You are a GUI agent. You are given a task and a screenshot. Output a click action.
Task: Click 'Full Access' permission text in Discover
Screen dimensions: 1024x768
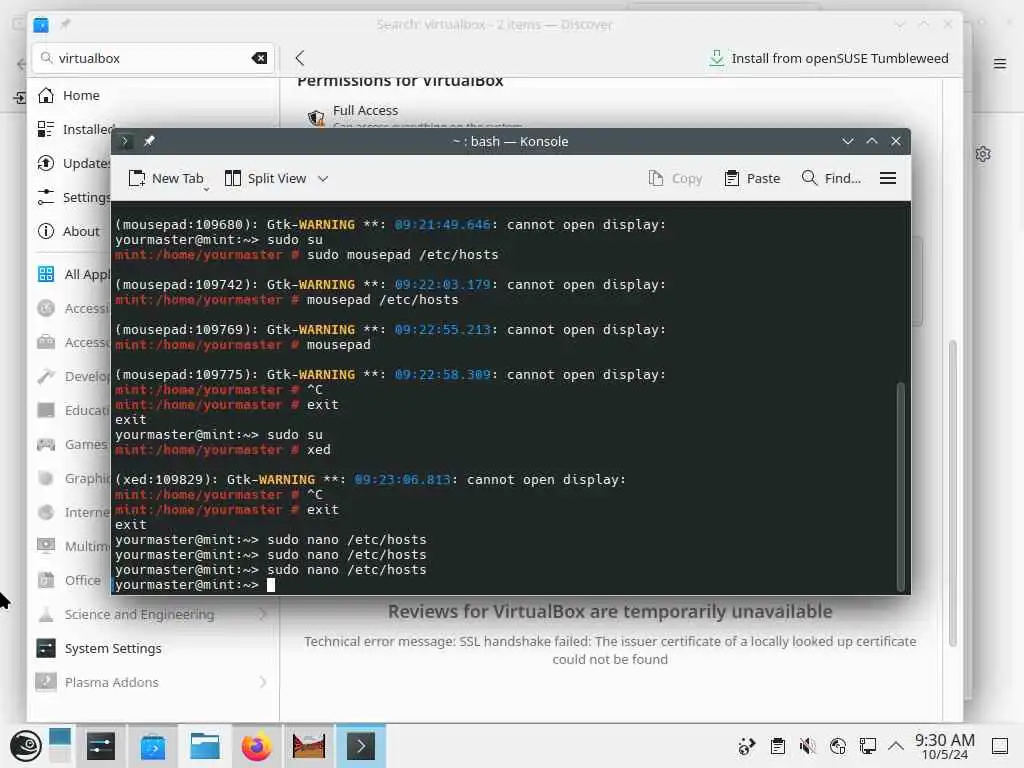365,110
